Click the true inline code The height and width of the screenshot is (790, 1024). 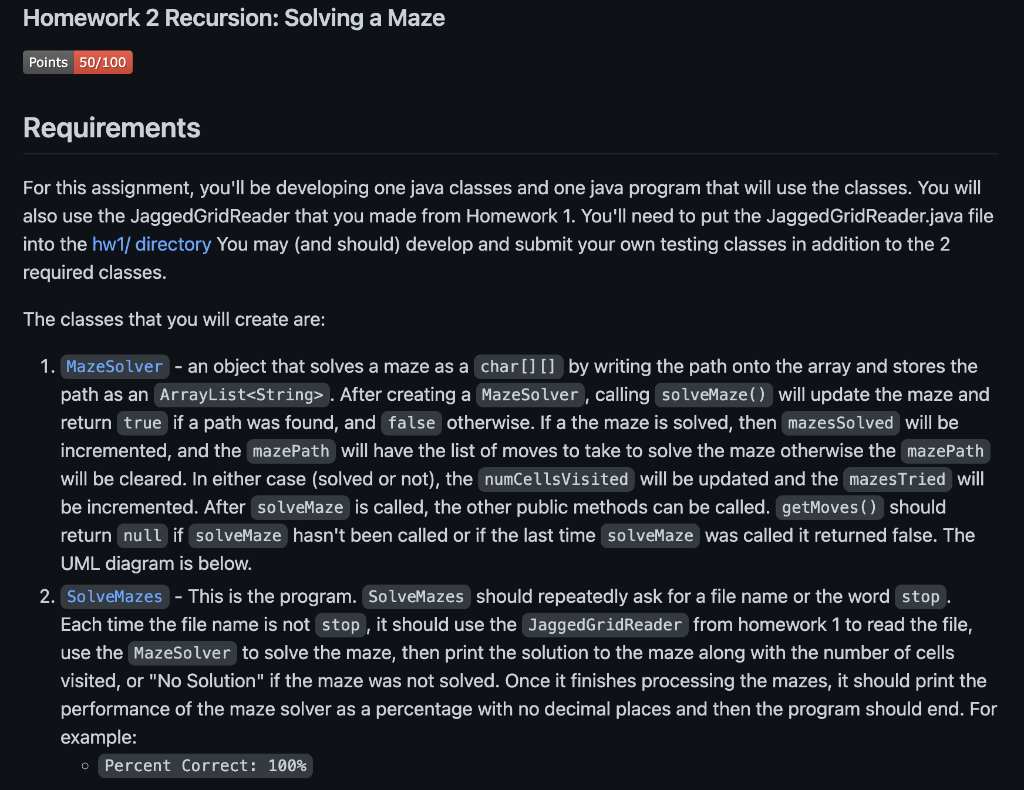[x=142, y=422]
